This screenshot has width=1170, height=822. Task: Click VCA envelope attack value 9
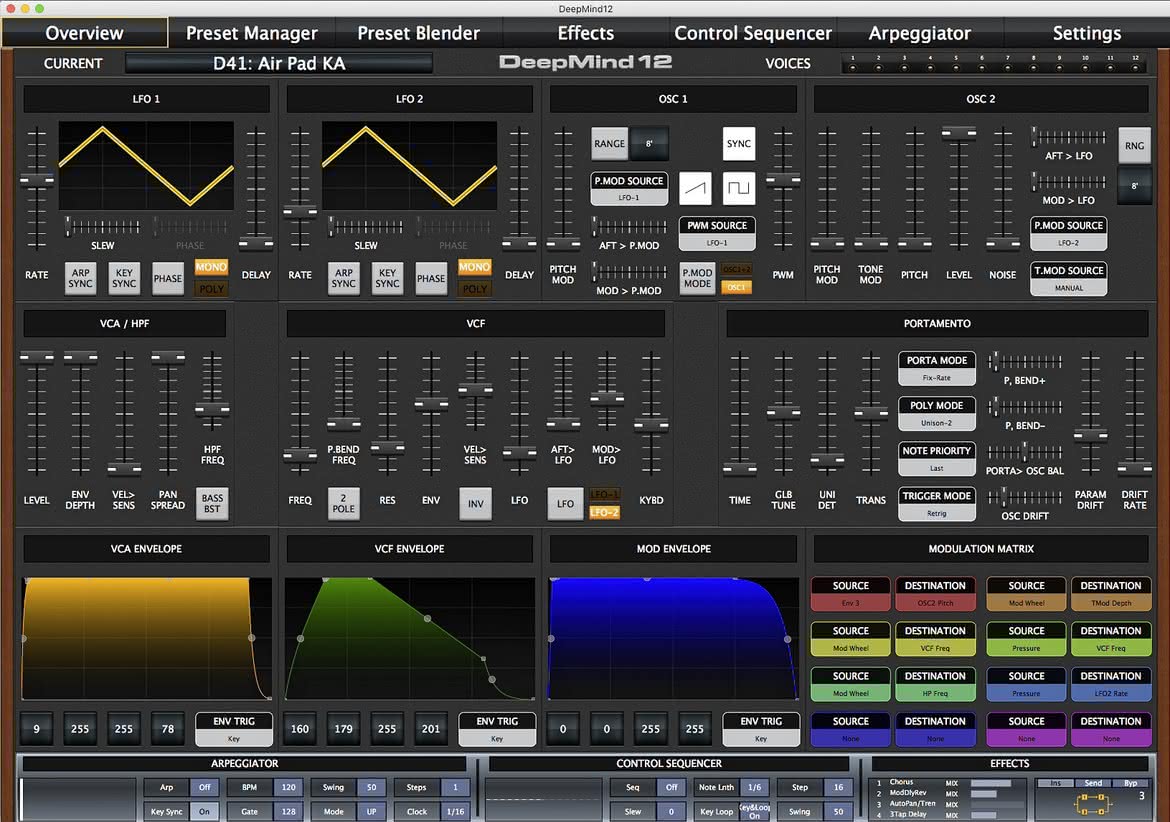point(37,729)
